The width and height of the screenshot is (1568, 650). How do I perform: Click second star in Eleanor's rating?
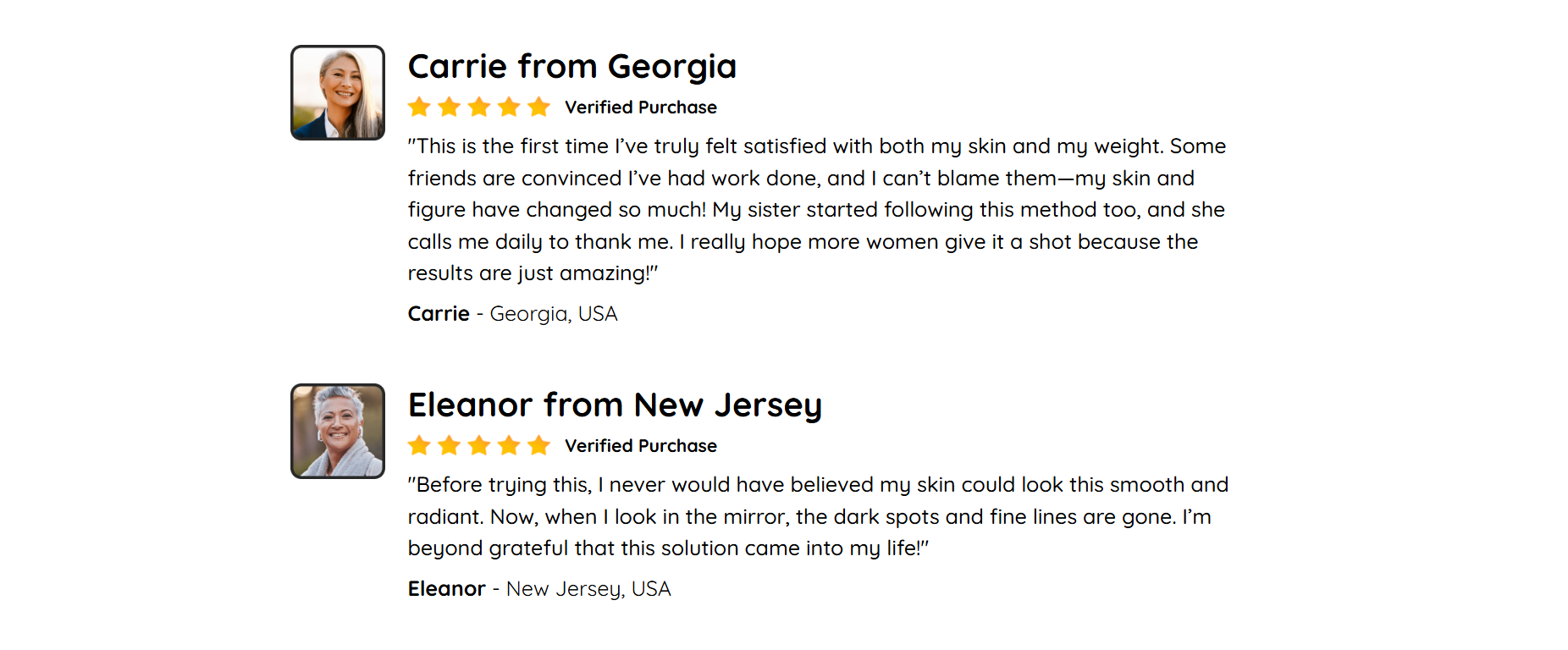click(450, 445)
